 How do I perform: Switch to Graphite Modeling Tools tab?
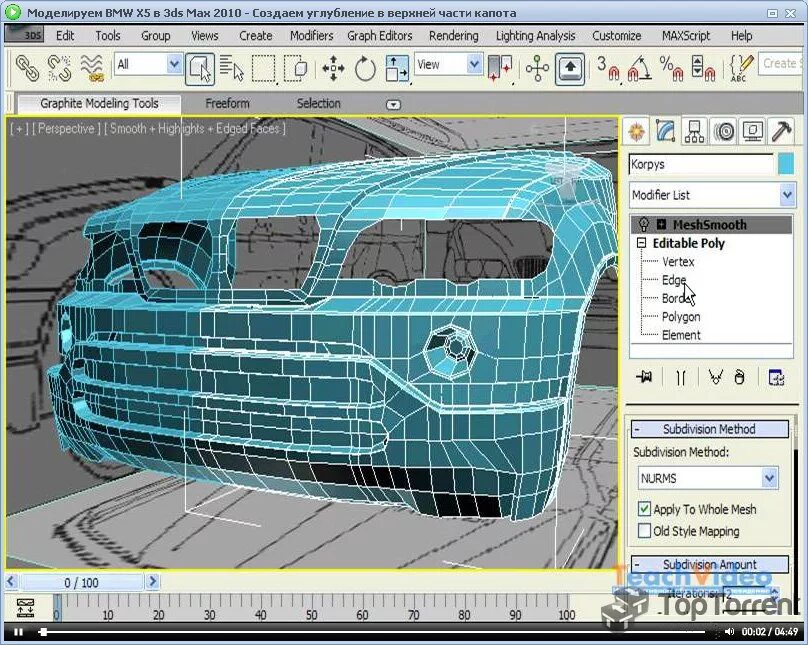pos(99,104)
